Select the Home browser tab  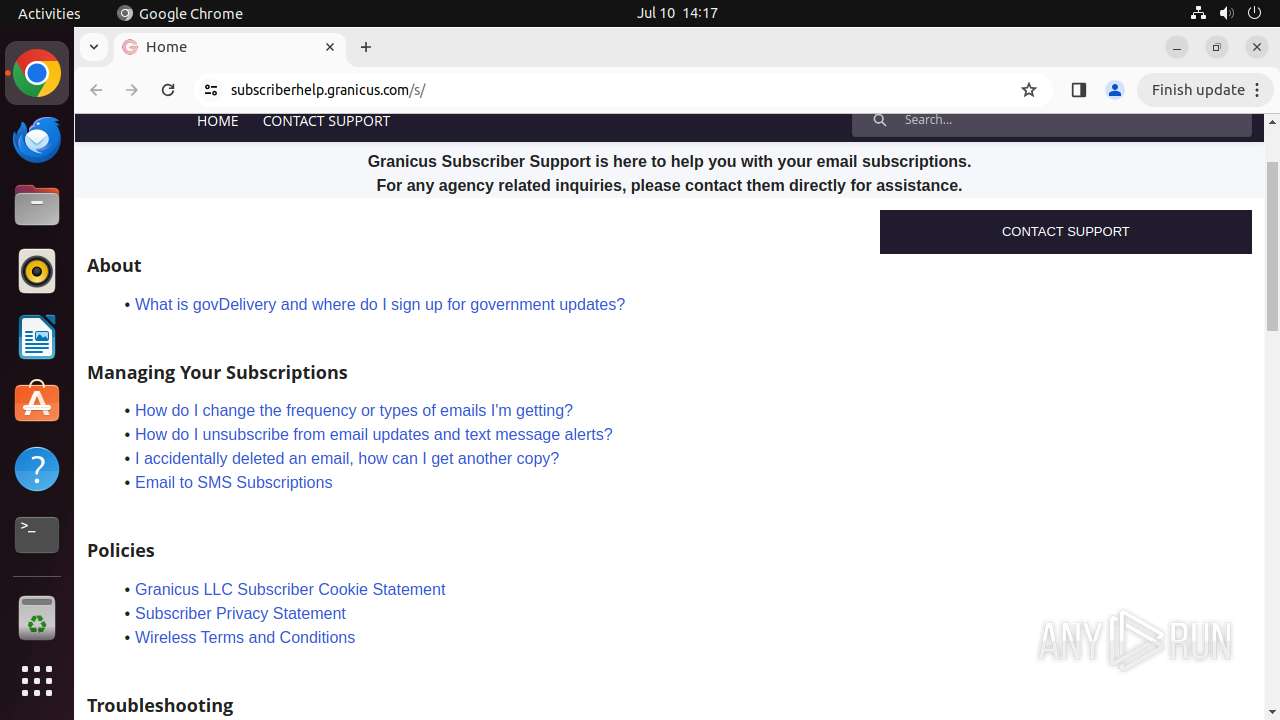[x=230, y=47]
